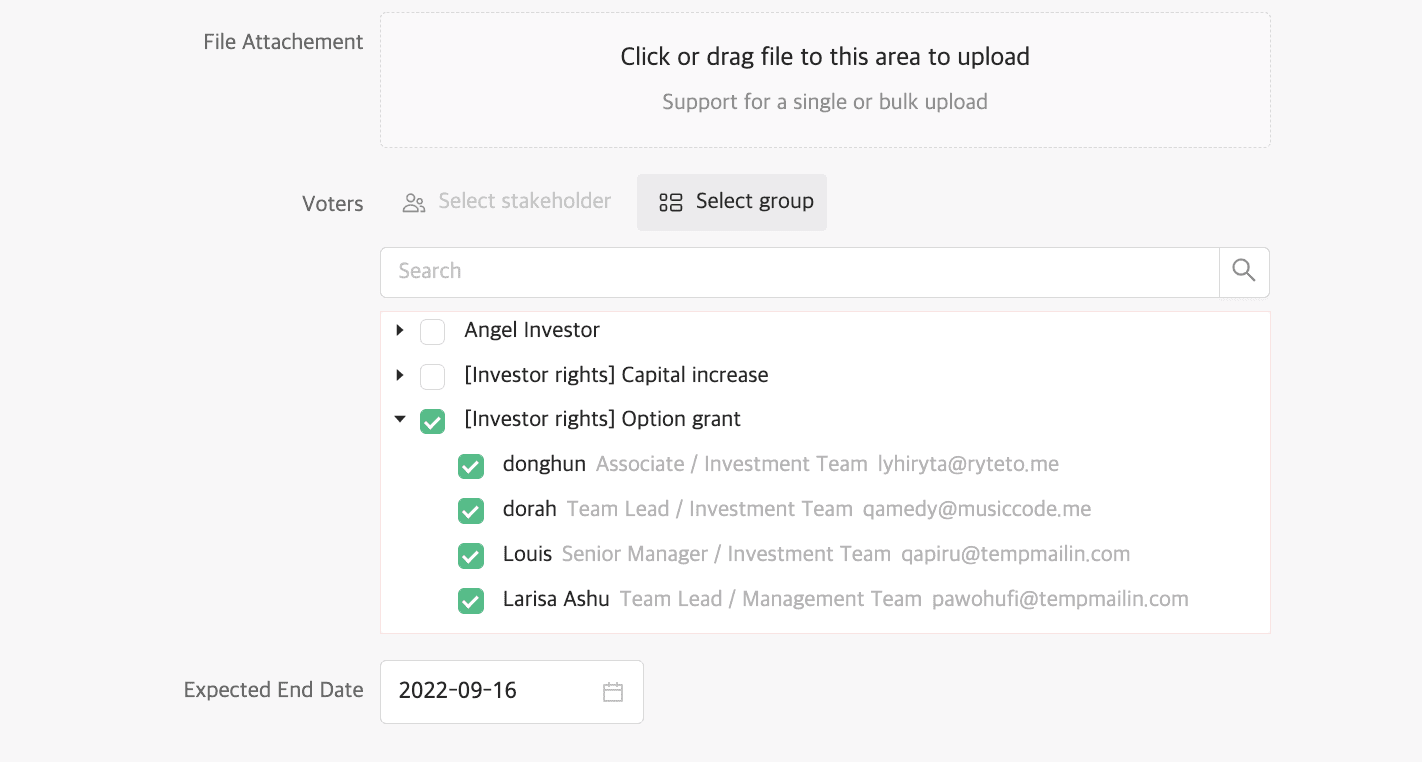Select the Angel Investor group label

pyautogui.click(x=532, y=330)
